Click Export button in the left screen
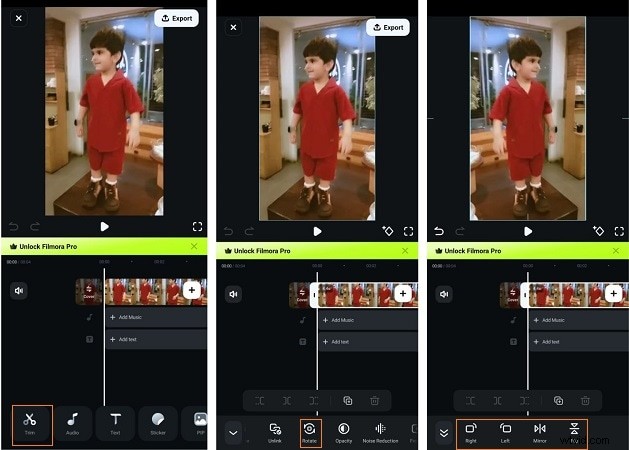The height and width of the screenshot is (450, 629). pyautogui.click(x=176, y=18)
